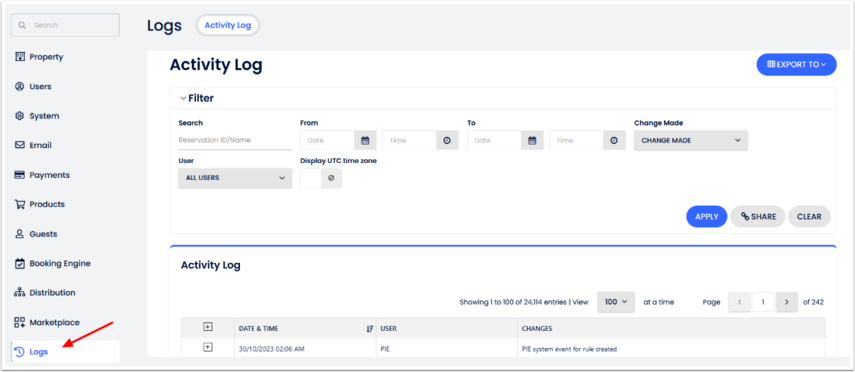This screenshot has height=372, width=855.
Task: Click the Booking Engine calendar icon
Action: [x=20, y=263]
